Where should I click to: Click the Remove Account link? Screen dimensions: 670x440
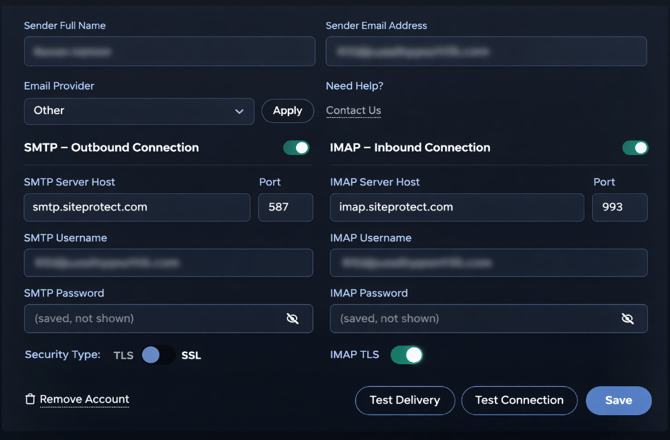point(84,399)
